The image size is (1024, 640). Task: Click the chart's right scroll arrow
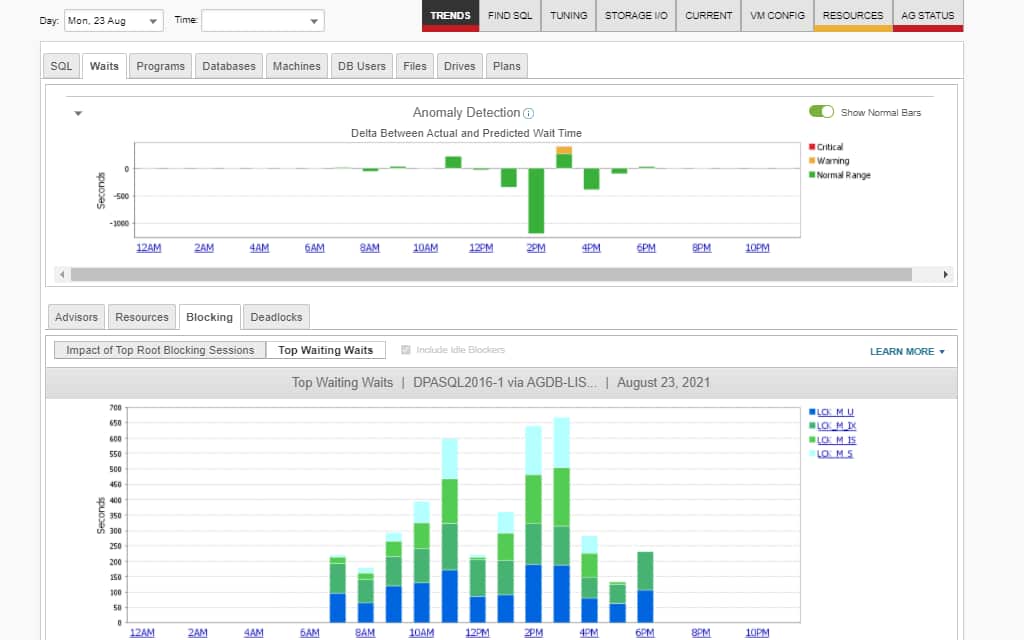(947, 274)
